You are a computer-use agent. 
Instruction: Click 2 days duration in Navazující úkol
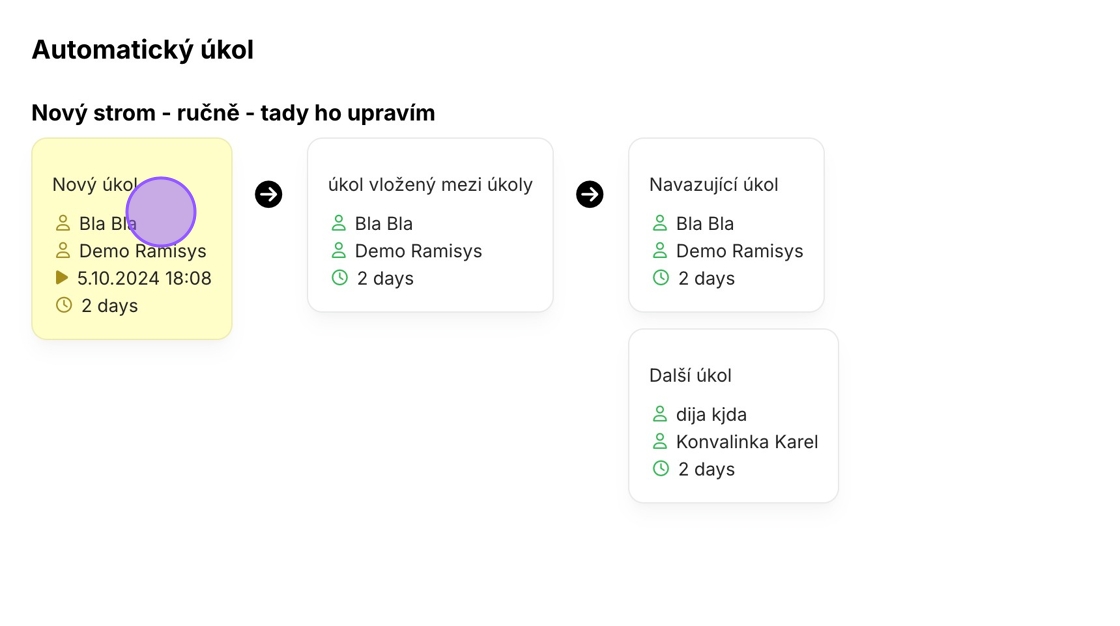[x=706, y=278]
